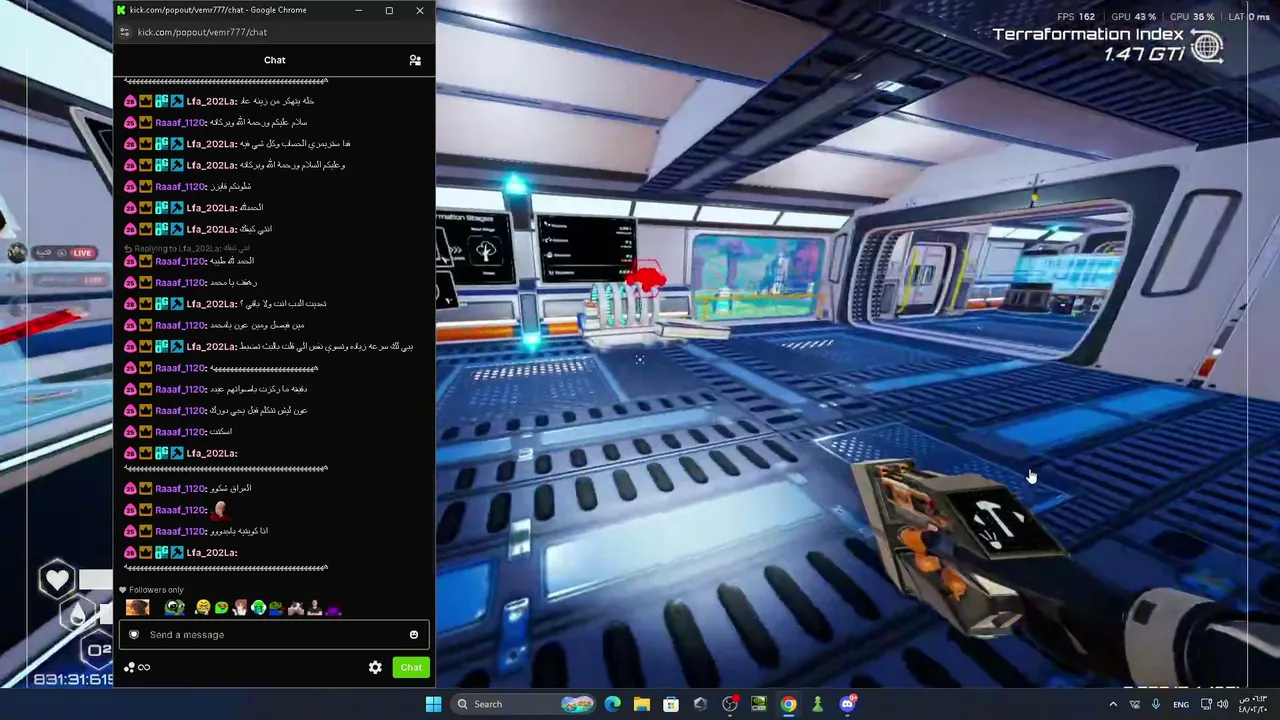Open the emoji picker in the message box

[x=414, y=635]
